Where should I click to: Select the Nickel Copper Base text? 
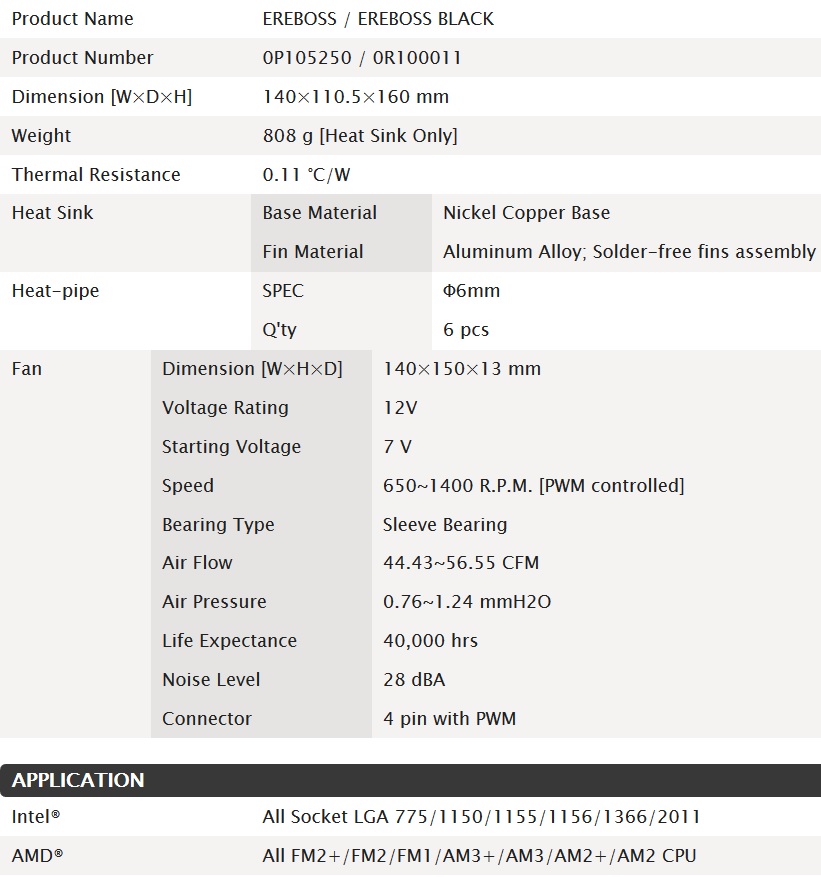(526, 213)
